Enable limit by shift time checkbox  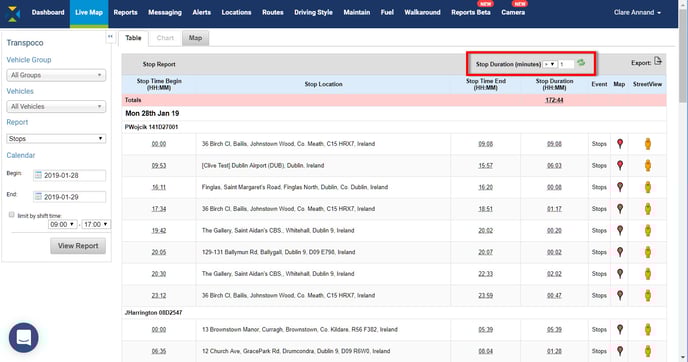[x=11, y=215]
